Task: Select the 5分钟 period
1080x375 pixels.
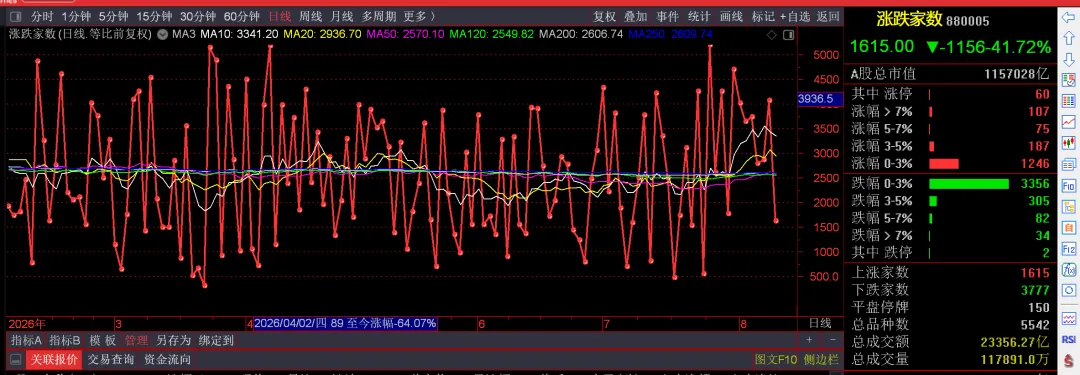Action: point(113,16)
